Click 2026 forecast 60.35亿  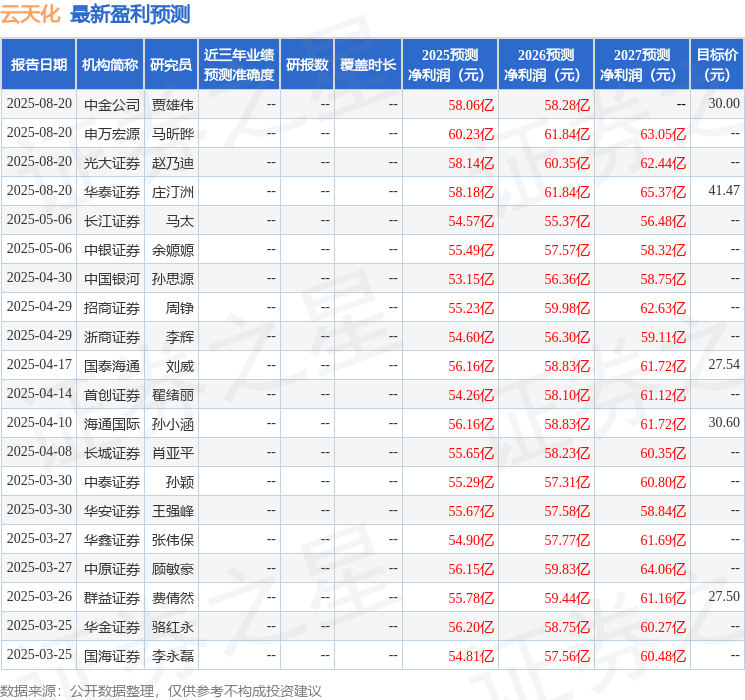(x=567, y=163)
